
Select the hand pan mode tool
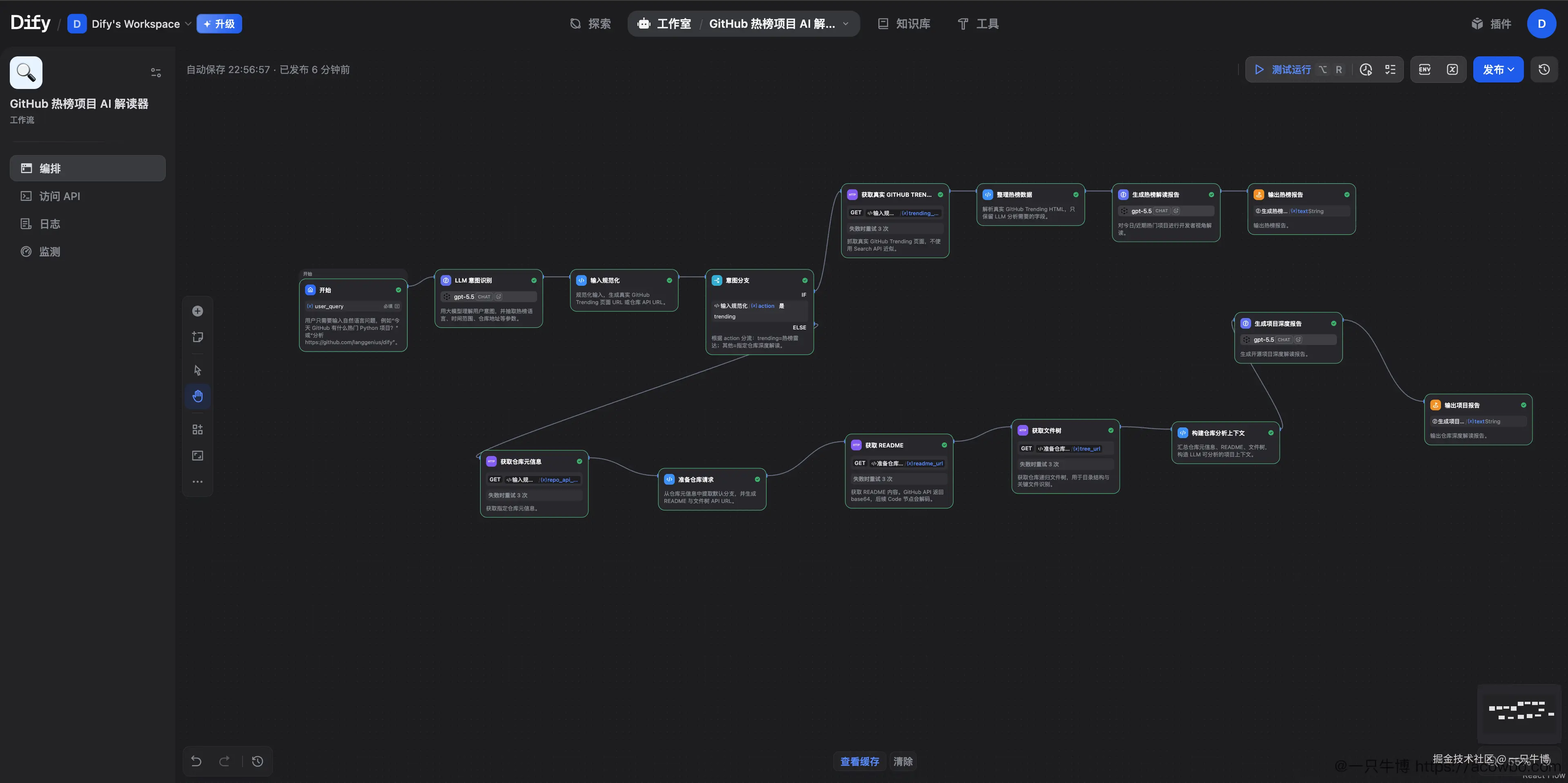click(197, 396)
